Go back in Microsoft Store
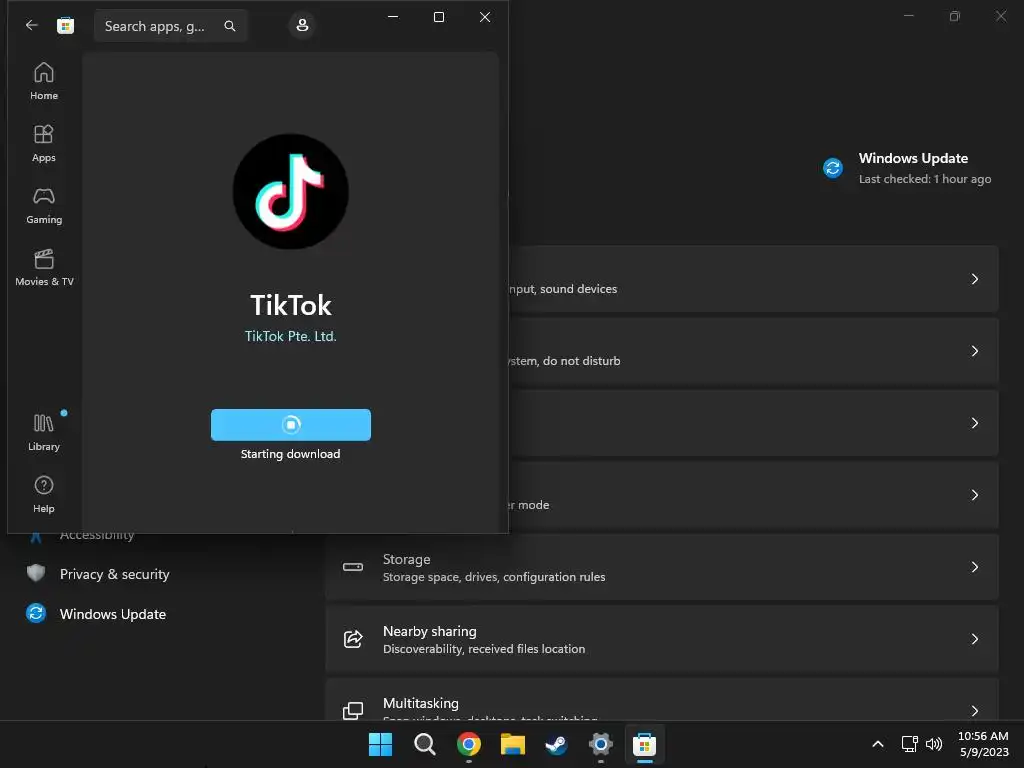The image size is (1024, 768). pos(31,25)
